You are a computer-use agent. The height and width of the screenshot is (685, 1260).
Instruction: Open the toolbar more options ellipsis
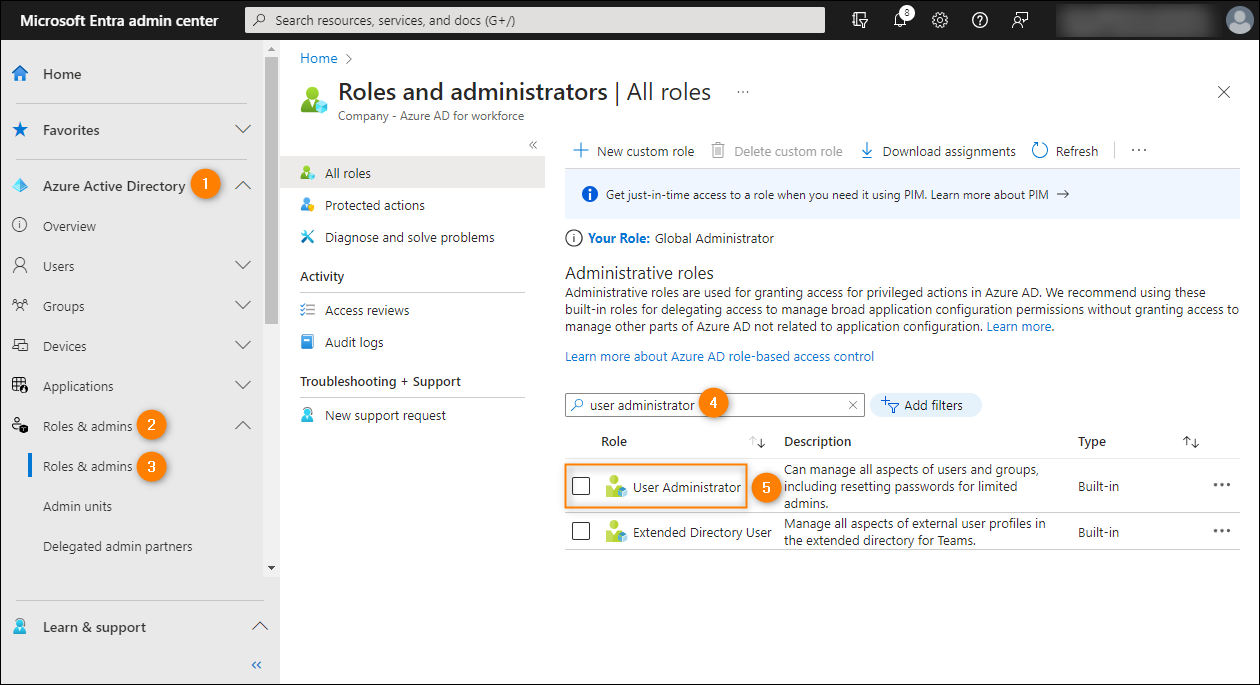[1138, 151]
